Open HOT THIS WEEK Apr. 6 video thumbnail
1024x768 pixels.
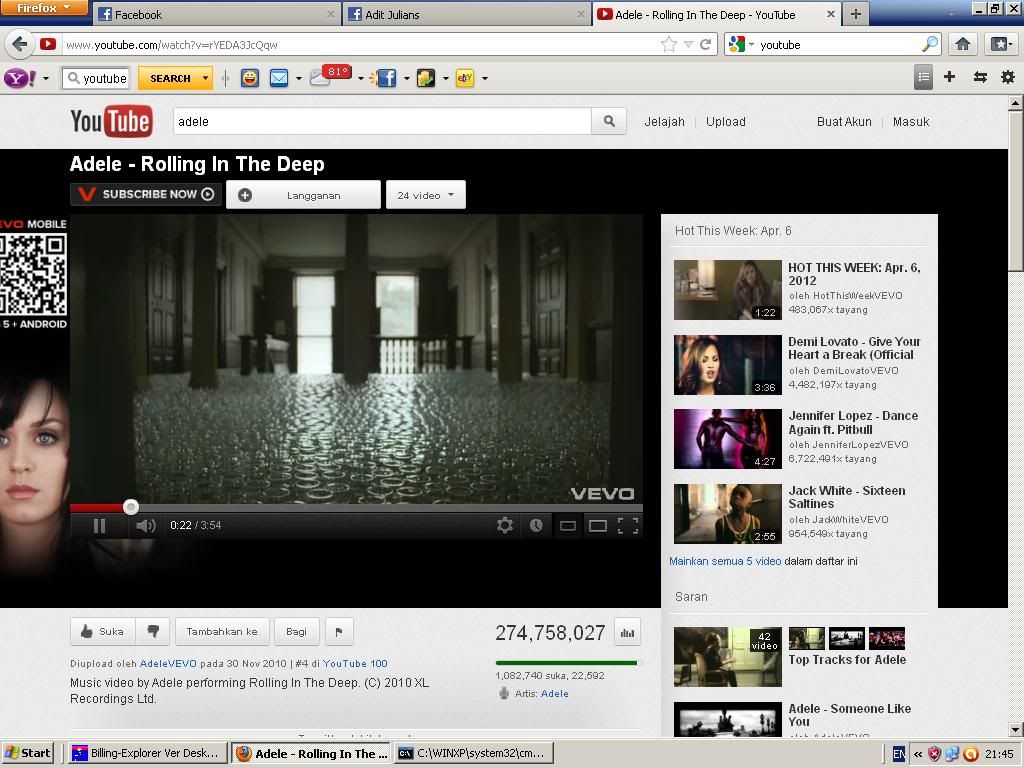point(728,289)
